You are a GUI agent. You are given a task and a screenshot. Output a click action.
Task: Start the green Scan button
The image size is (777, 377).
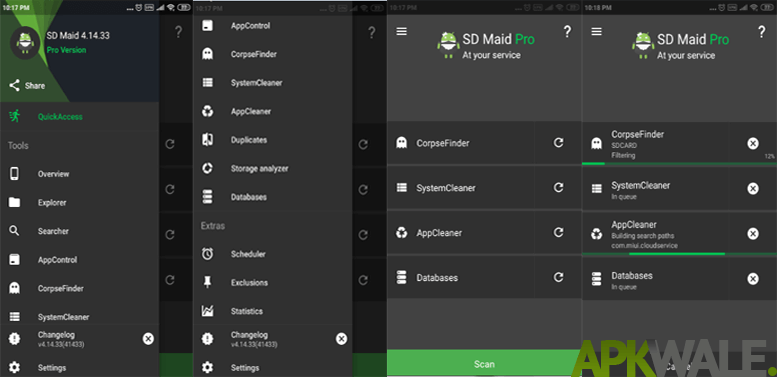[x=484, y=363]
